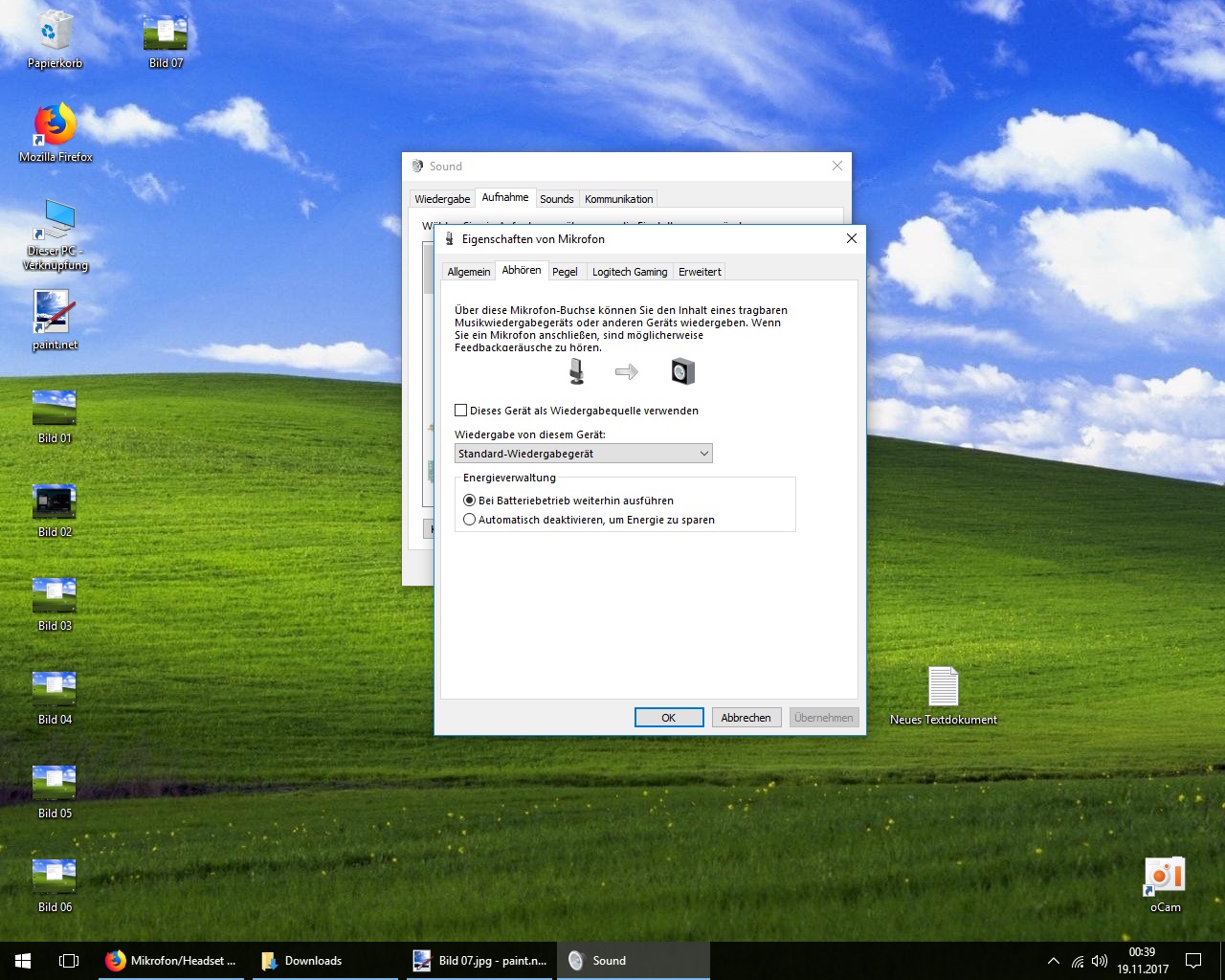Switch to the Erweitert tab
The image size is (1225, 980).
click(700, 272)
